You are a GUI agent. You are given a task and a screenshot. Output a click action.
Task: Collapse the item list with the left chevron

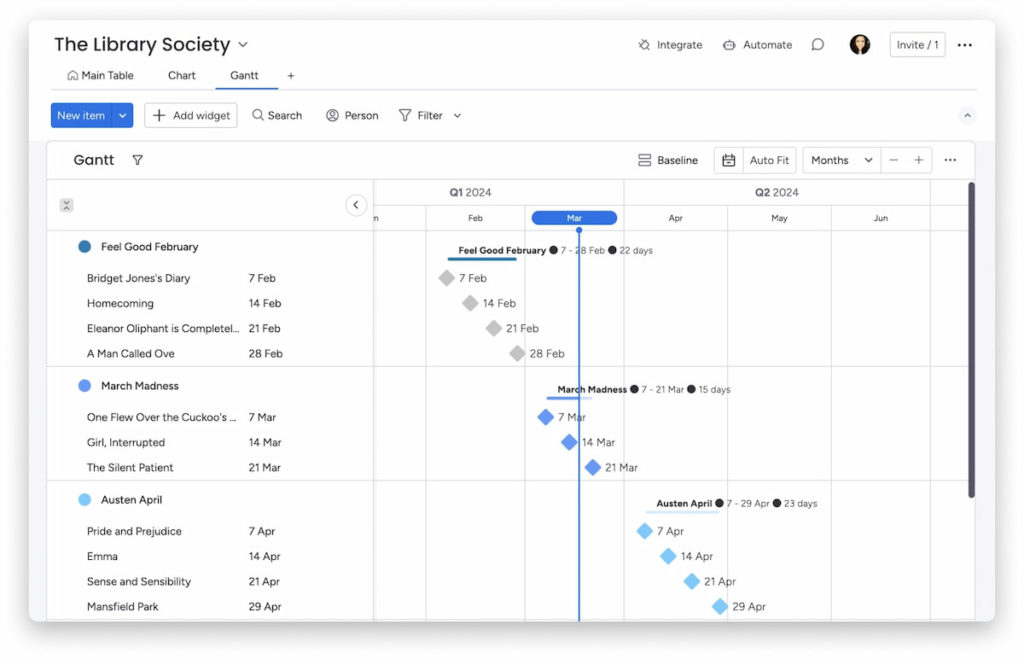click(356, 204)
